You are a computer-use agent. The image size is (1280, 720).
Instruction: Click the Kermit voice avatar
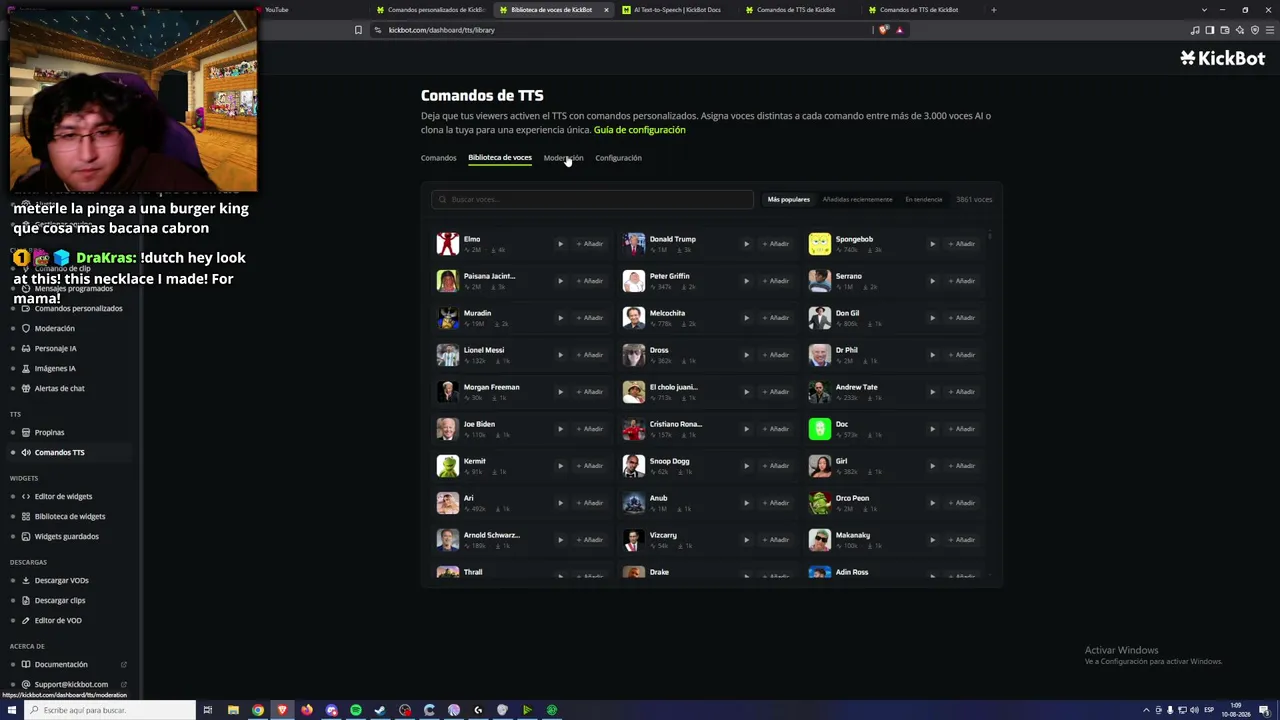point(447,466)
